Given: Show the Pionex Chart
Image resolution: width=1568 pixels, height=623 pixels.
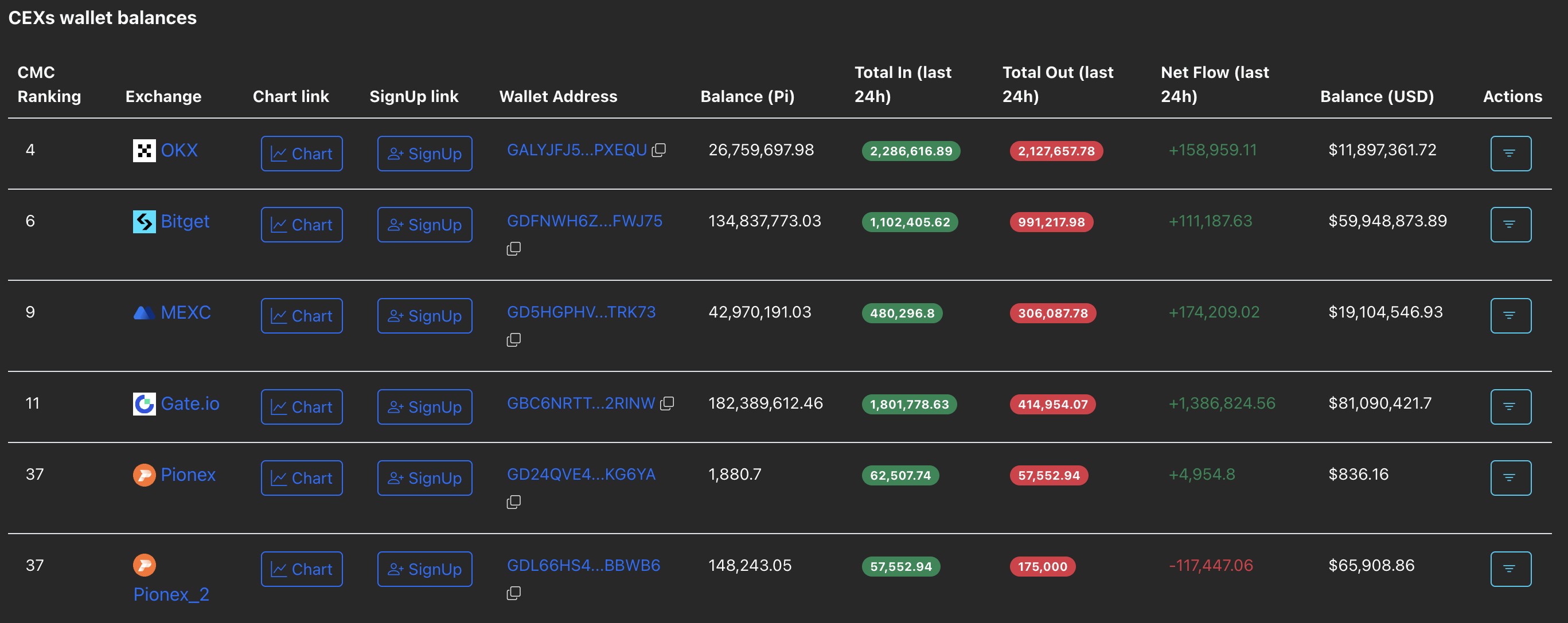Looking at the screenshot, I should pyautogui.click(x=302, y=477).
